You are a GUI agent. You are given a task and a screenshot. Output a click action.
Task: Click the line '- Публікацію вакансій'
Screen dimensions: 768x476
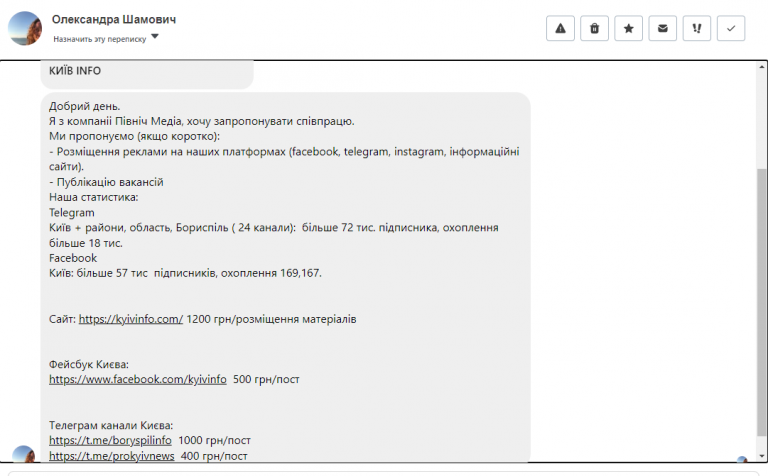106,182
